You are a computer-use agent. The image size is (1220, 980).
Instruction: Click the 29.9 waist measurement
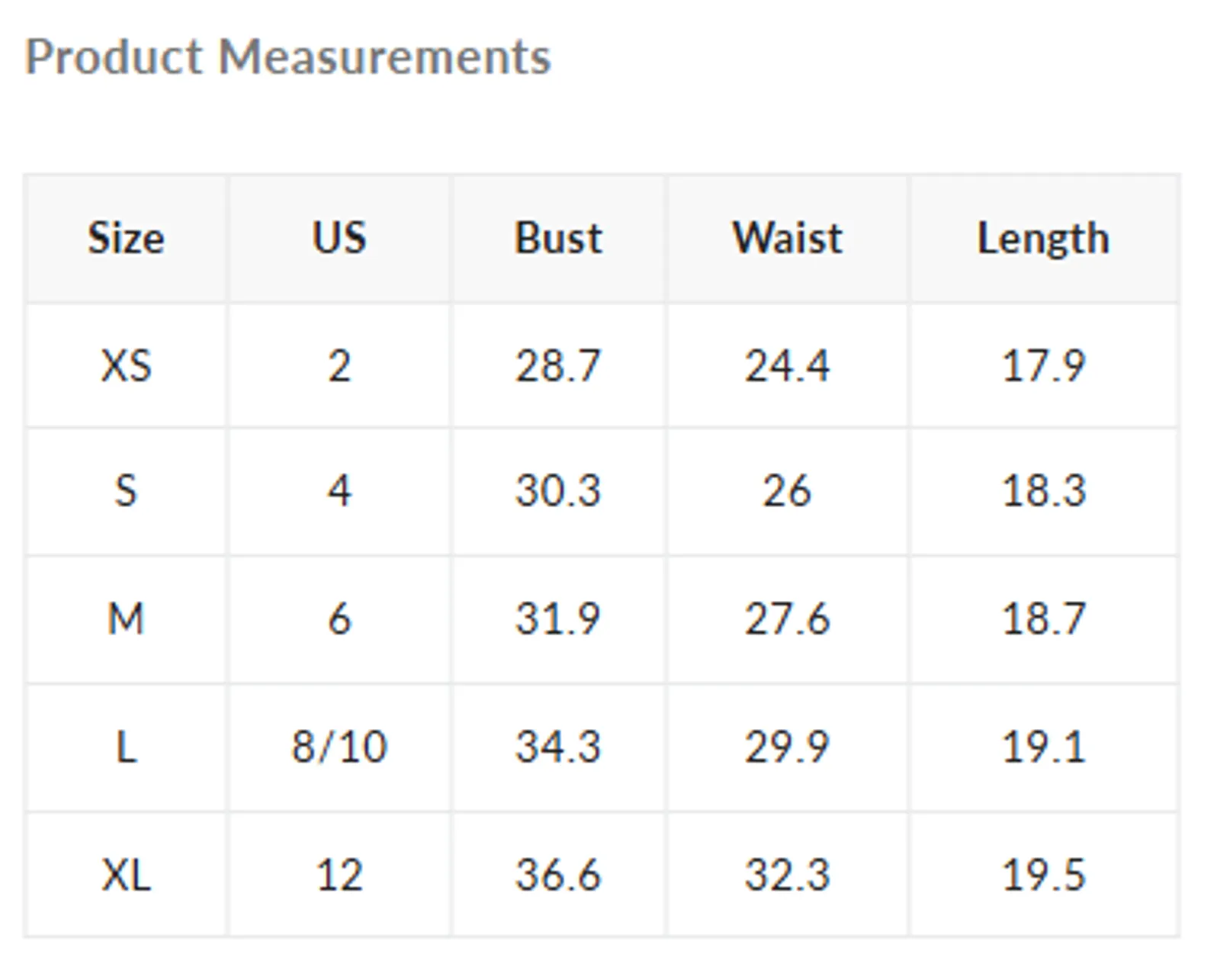(x=788, y=747)
